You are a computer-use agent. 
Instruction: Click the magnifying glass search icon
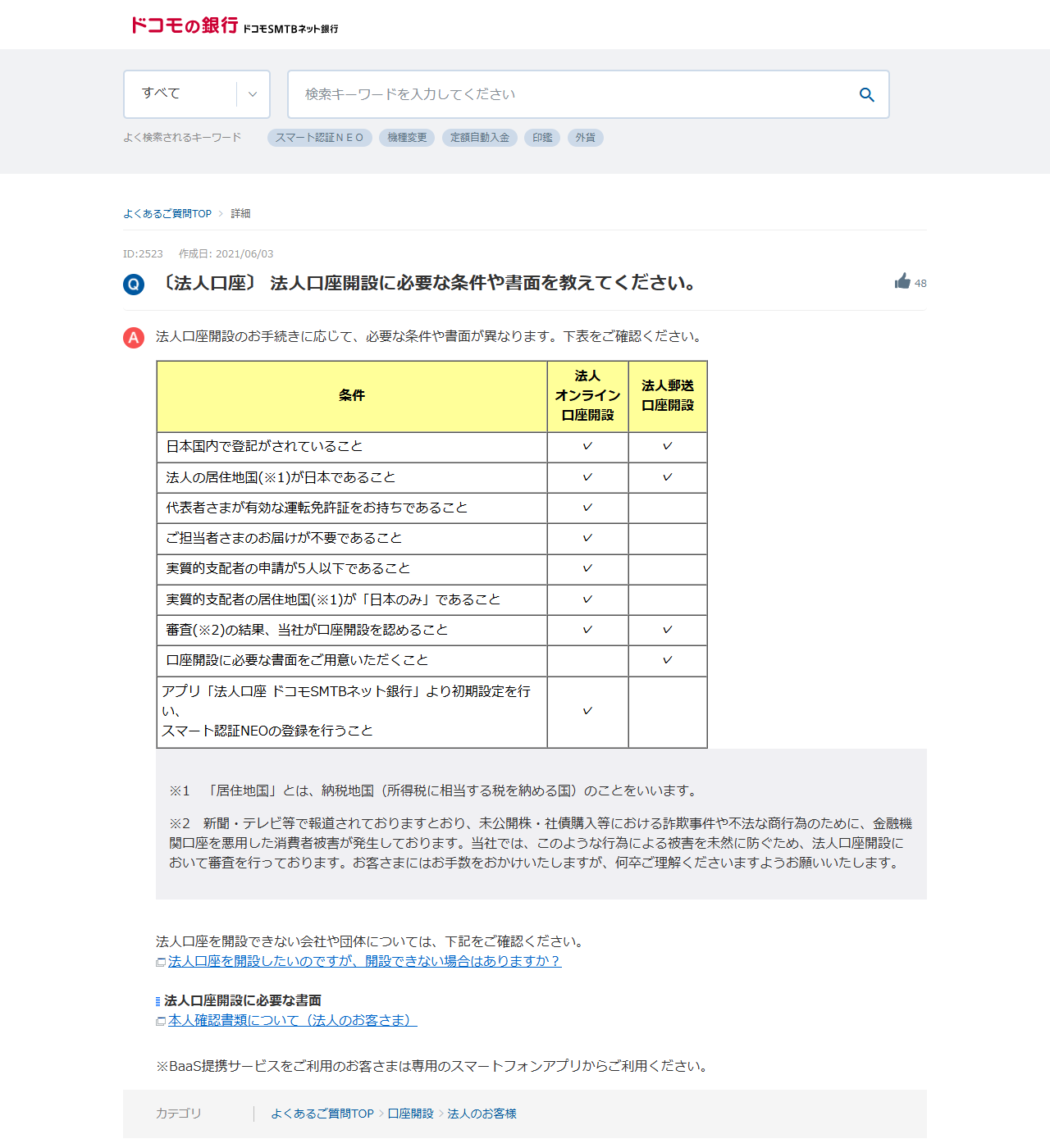click(x=866, y=94)
